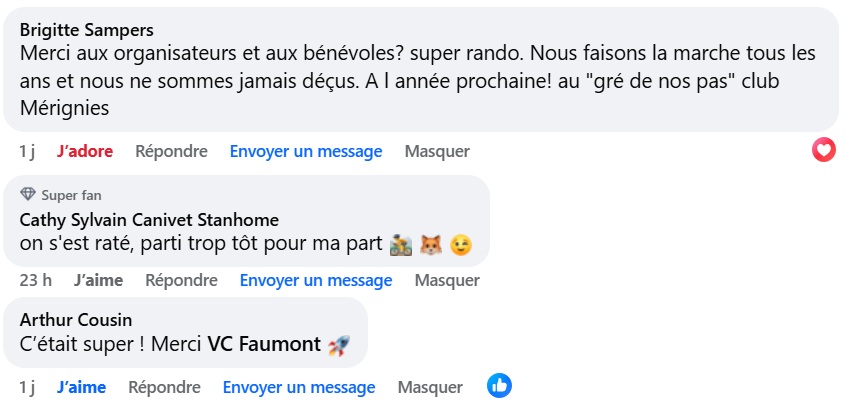The width and height of the screenshot is (845, 404).
Task: Click the heart reaction on Brigitte's comment
Action: 823,150
